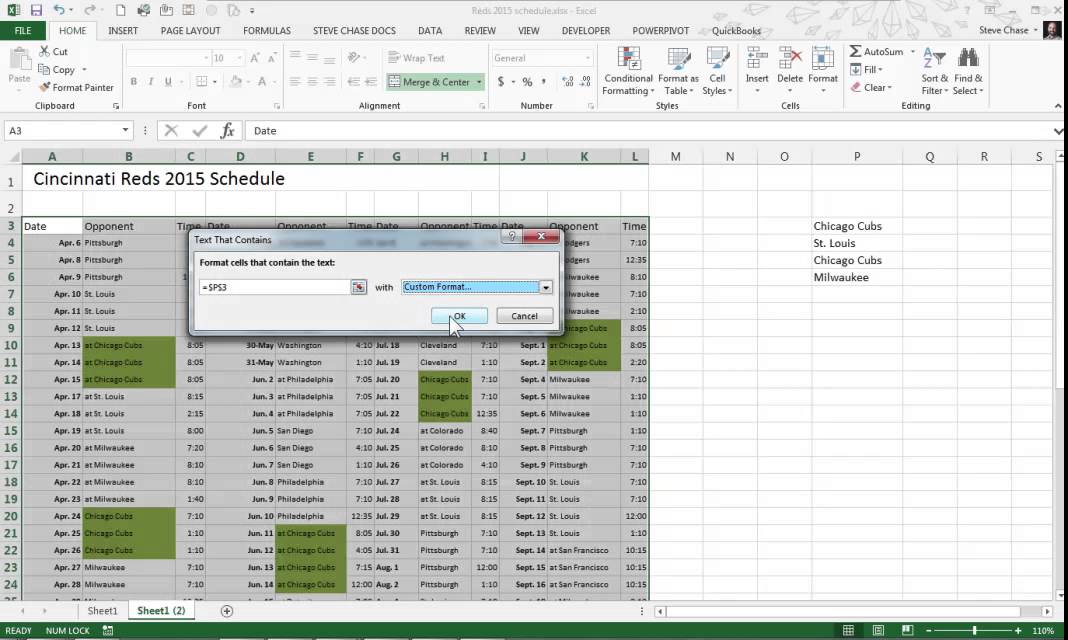Select cell P3 Chicago Cubs
1068x640 pixels.
pyautogui.click(x=857, y=226)
